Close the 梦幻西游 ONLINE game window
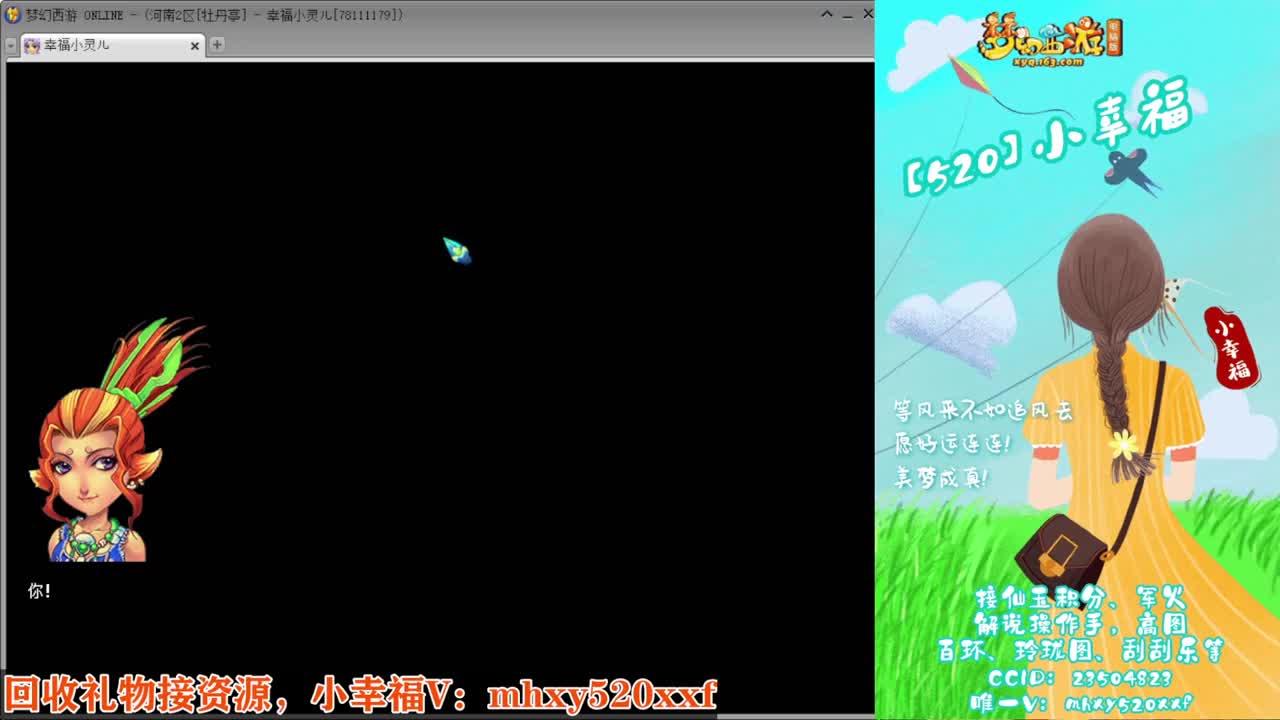Screen dimensions: 1280x720 click(x=867, y=14)
